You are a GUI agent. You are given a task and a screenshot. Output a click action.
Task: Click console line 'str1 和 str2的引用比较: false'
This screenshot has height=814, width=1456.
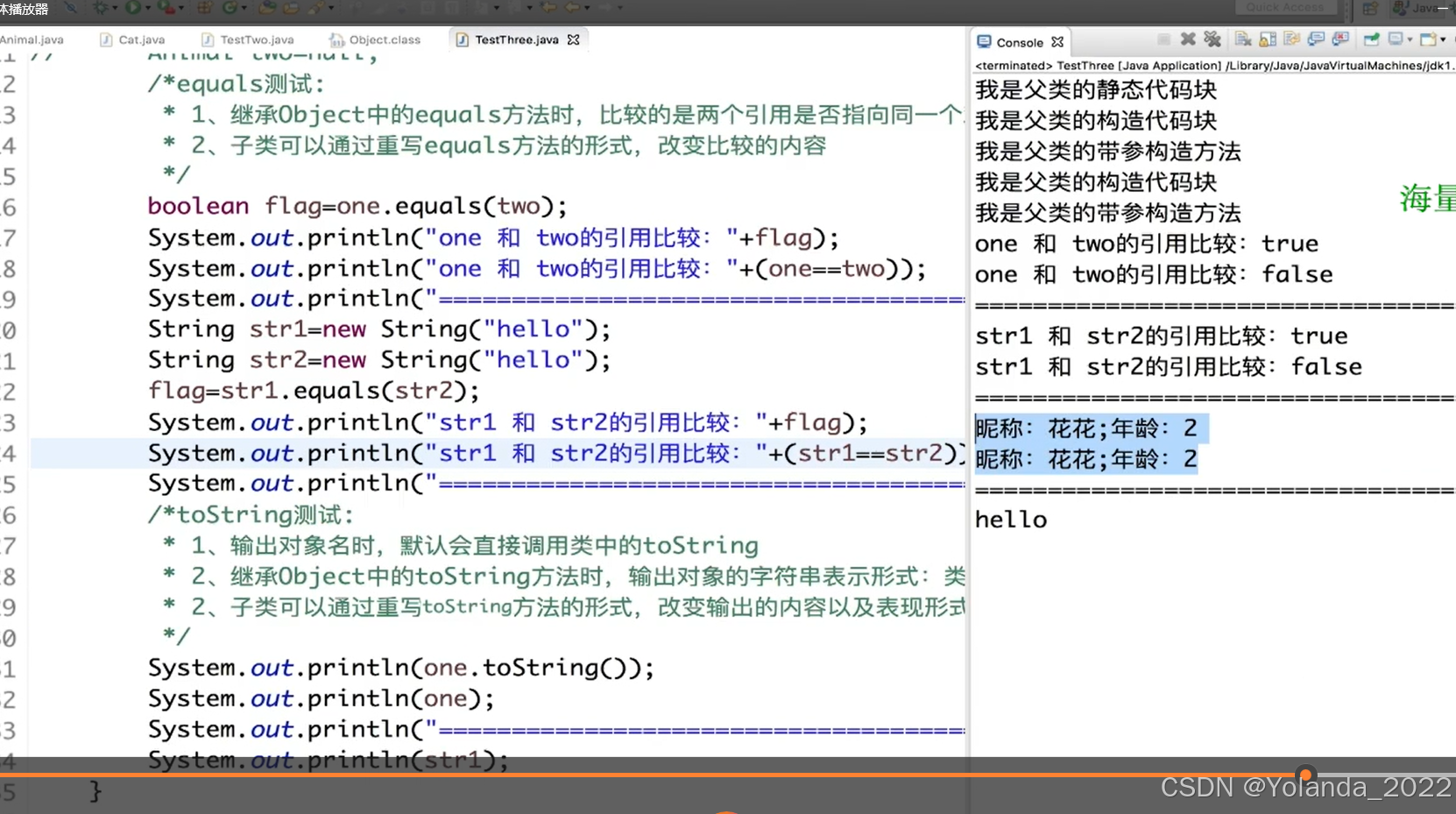(x=1169, y=366)
